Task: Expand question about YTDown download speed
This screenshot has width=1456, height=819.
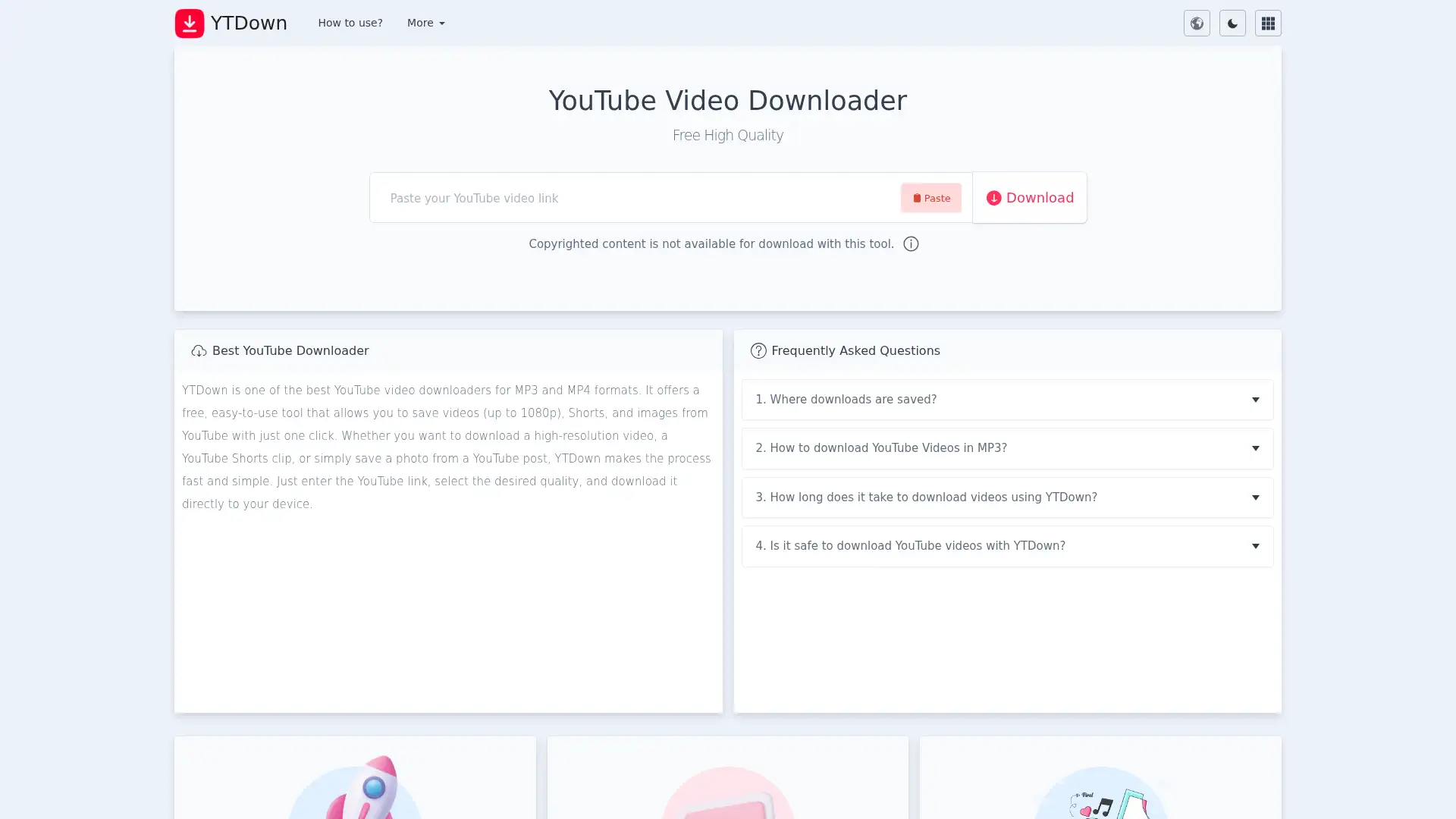Action: click(1006, 497)
